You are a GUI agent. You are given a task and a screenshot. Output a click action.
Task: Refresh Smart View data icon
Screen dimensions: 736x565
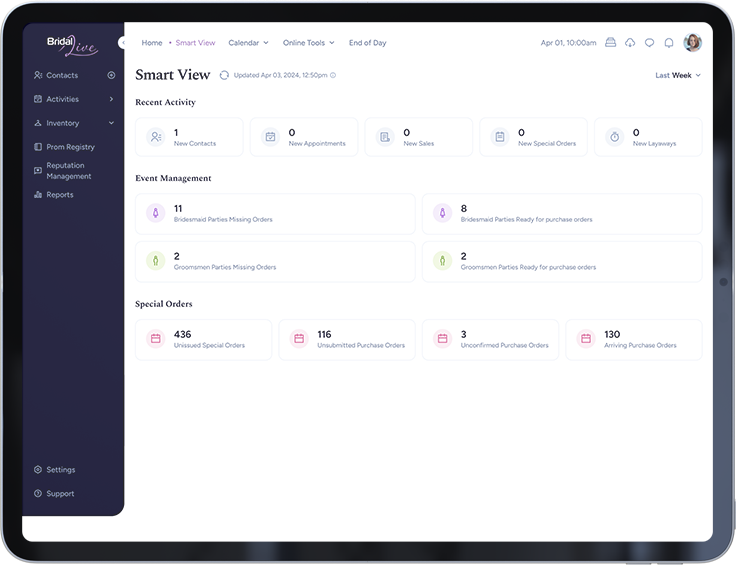pyautogui.click(x=224, y=75)
